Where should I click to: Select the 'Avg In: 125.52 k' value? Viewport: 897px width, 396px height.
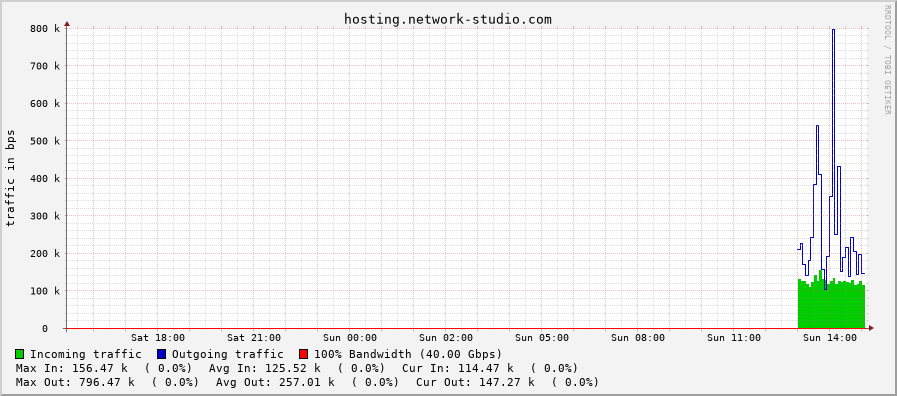click(x=265, y=368)
